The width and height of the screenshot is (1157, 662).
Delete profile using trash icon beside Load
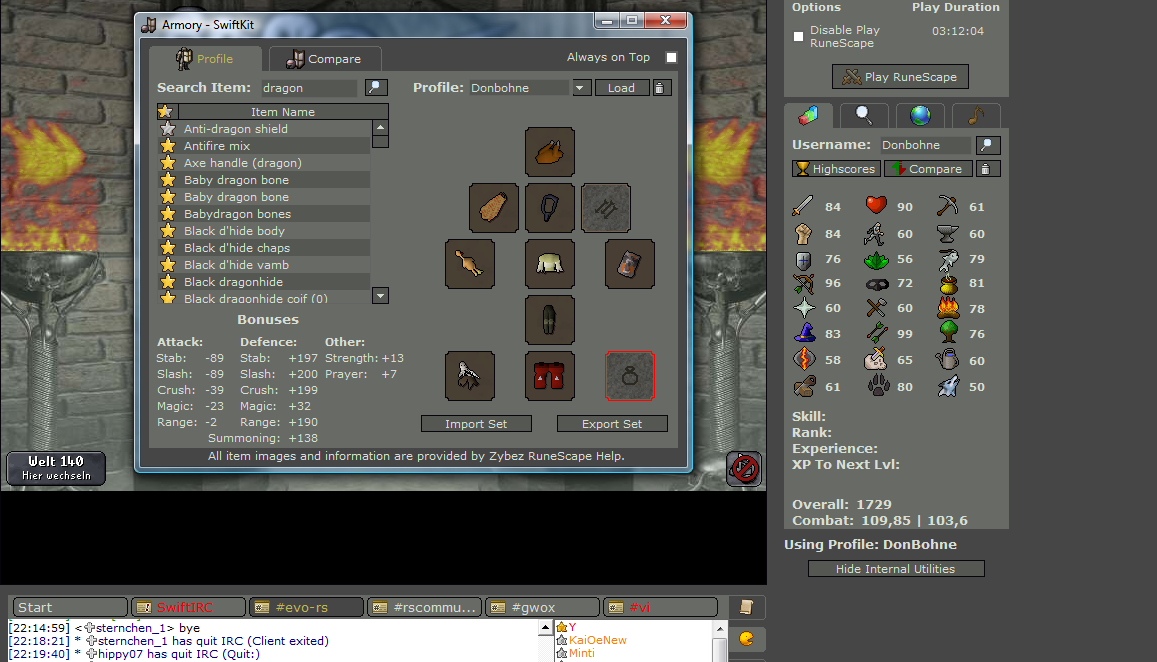pyautogui.click(x=661, y=88)
